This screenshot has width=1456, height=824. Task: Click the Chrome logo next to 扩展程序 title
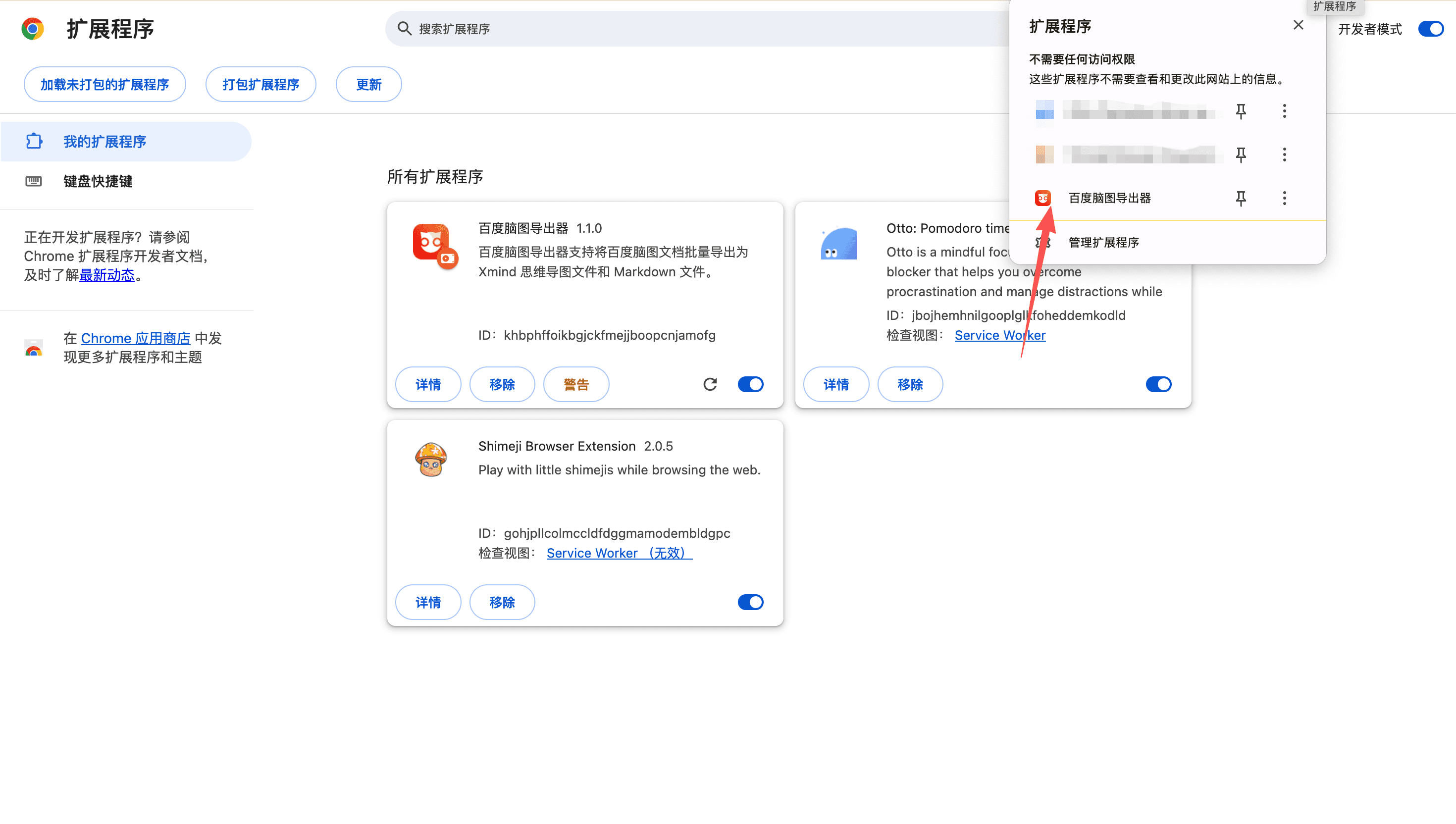32,29
